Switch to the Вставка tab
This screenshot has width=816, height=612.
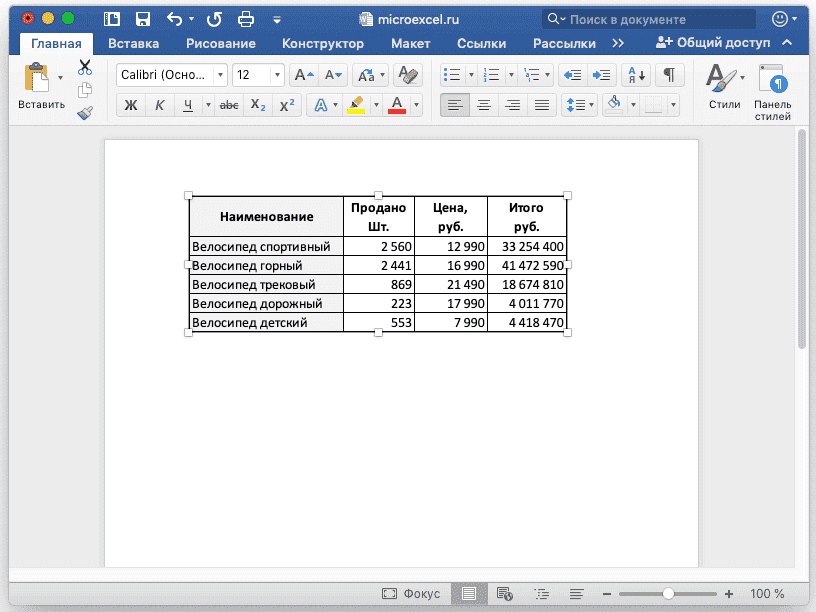(x=133, y=43)
